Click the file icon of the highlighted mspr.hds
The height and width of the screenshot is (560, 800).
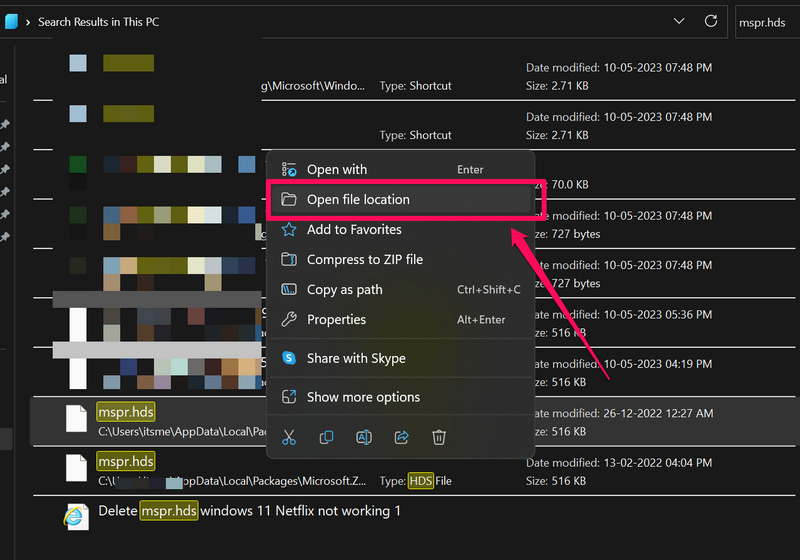pyautogui.click(x=77, y=418)
